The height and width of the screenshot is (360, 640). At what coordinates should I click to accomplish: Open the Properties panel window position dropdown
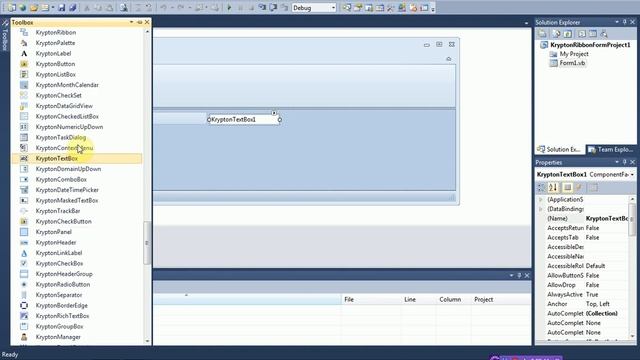click(617, 162)
